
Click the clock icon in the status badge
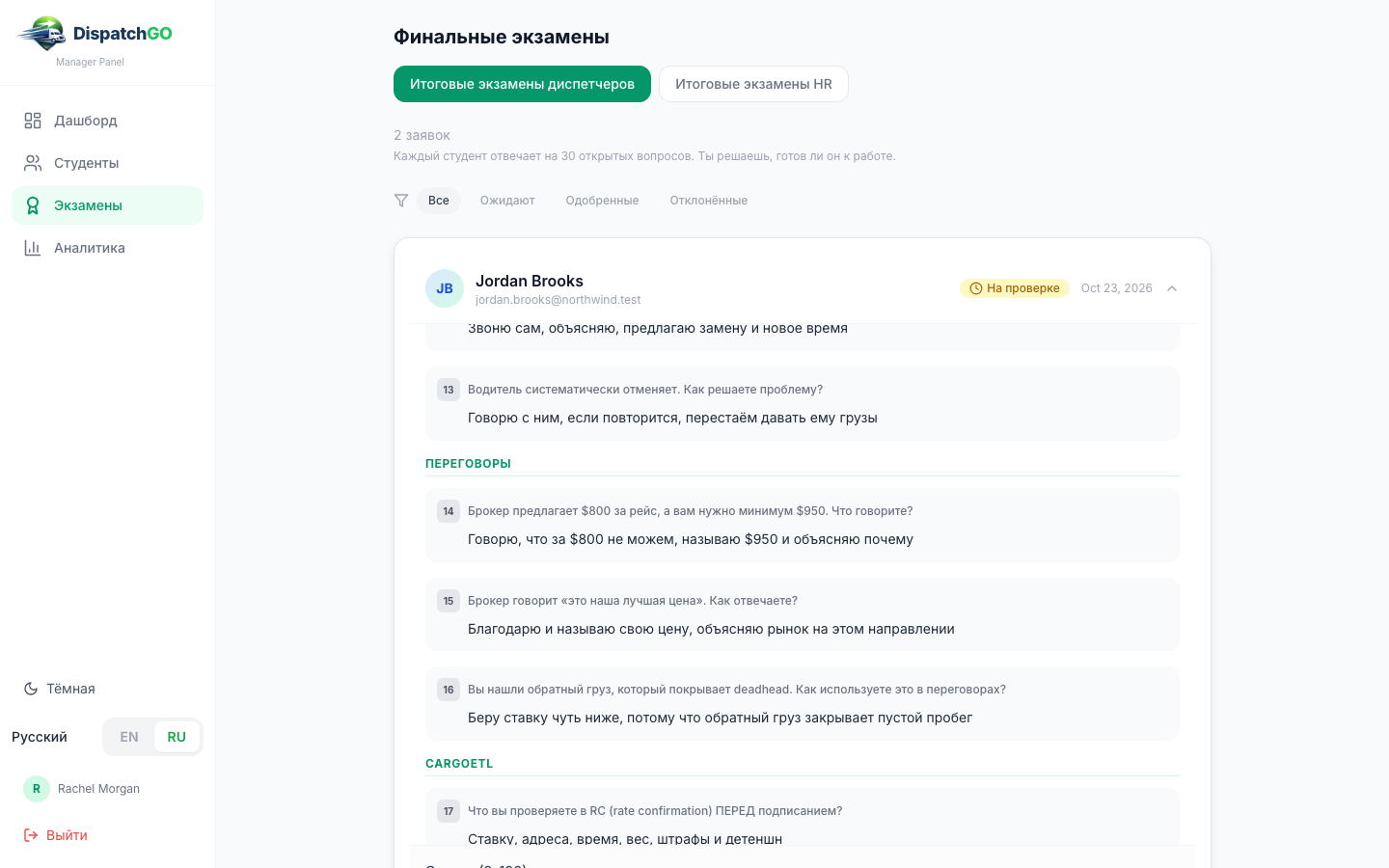click(x=976, y=288)
